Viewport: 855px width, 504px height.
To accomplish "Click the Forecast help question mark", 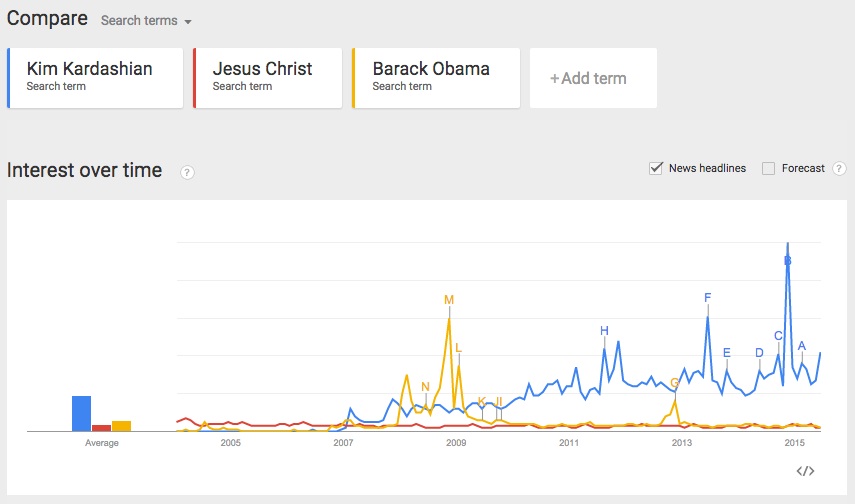I will click(x=839, y=169).
